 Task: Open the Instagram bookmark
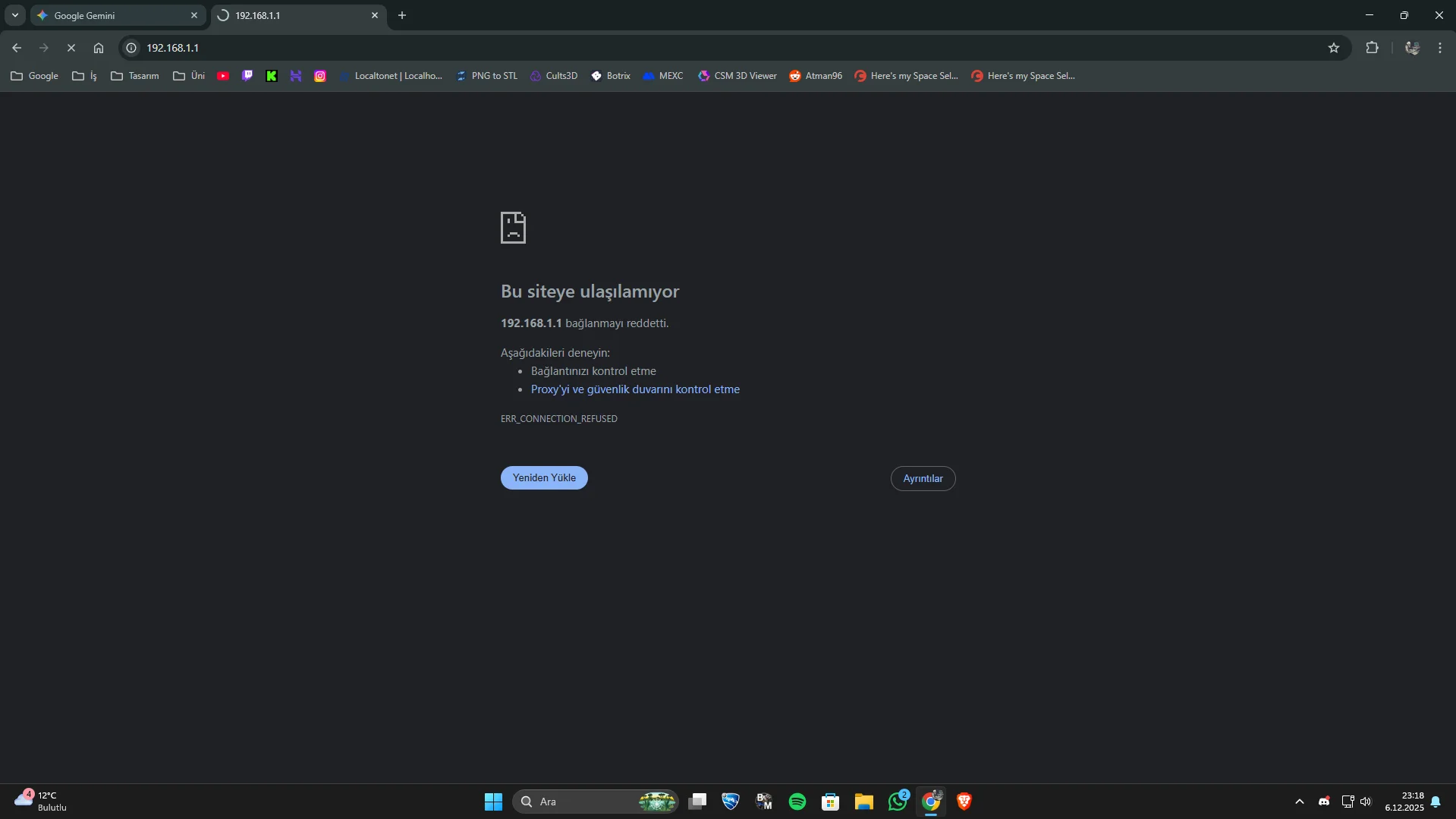coord(320,76)
